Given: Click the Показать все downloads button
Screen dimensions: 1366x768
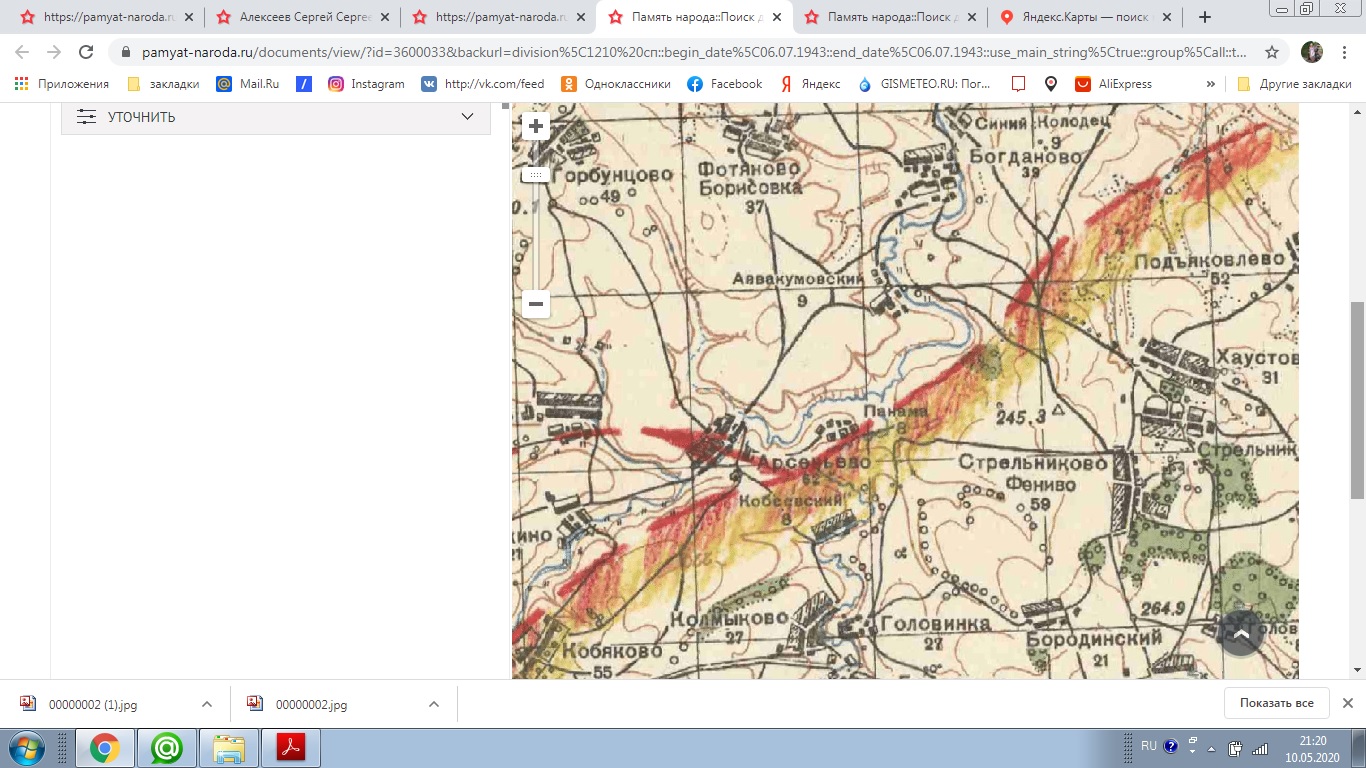Looking at the screenshot, I should coord(1276,703).
